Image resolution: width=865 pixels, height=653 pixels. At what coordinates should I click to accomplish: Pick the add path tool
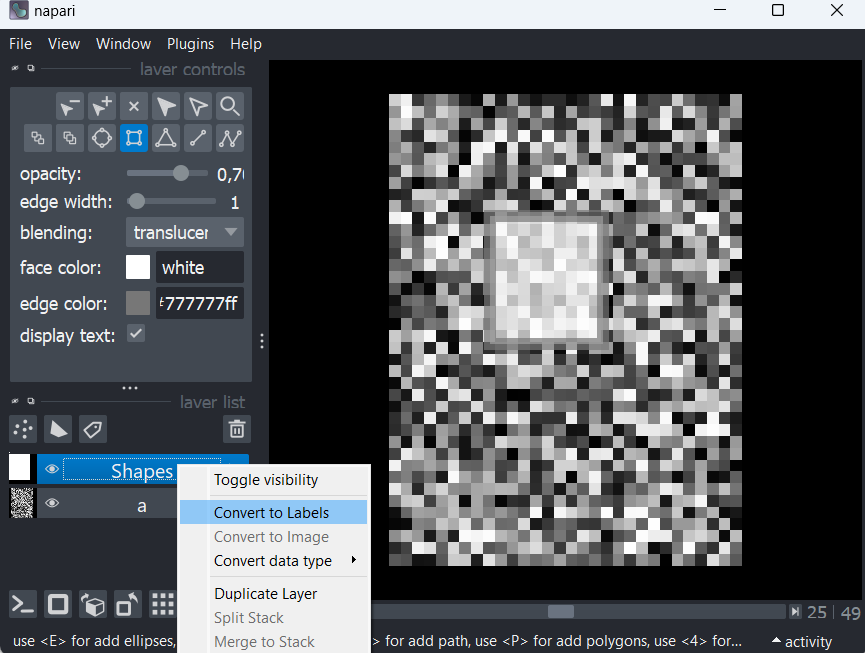[x=229, y=138]
